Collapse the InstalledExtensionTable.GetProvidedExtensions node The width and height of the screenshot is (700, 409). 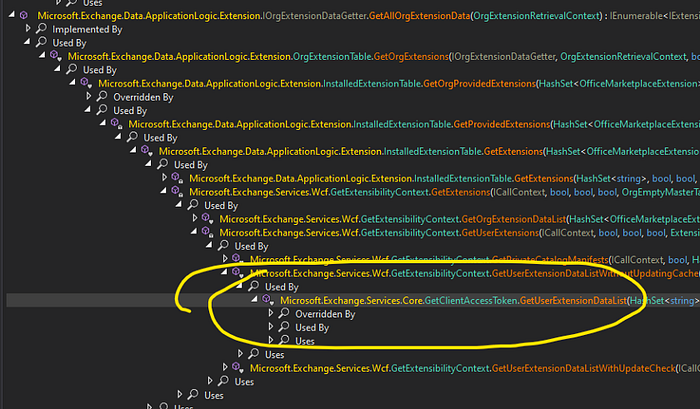coord(103,124)
